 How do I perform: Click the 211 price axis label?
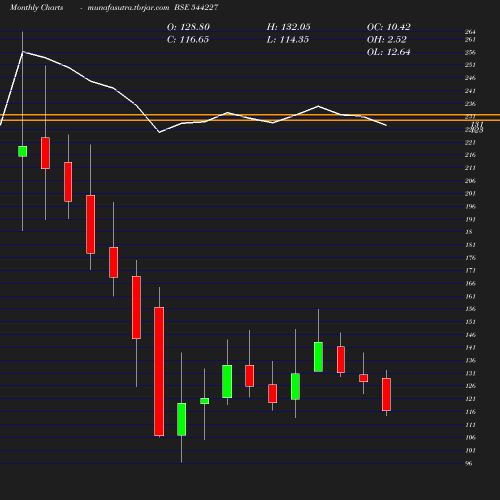[470, 168]
